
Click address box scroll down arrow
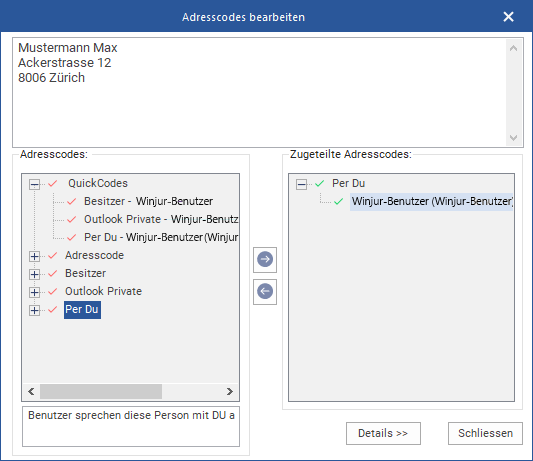click(x=513, y=138)
